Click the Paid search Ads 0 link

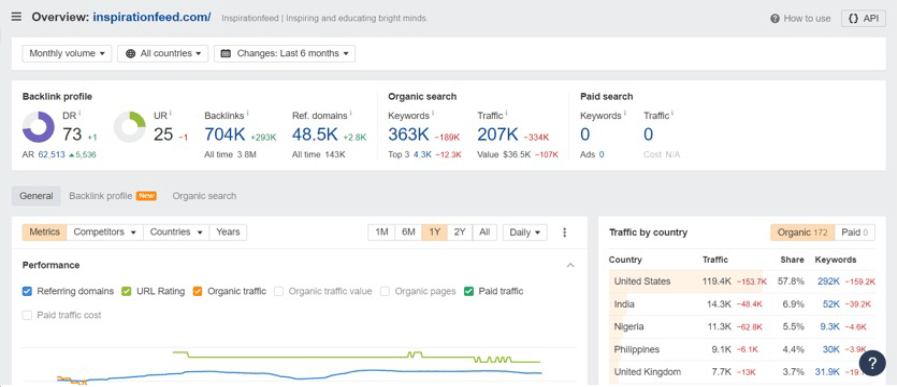click(x=601, y=155)
